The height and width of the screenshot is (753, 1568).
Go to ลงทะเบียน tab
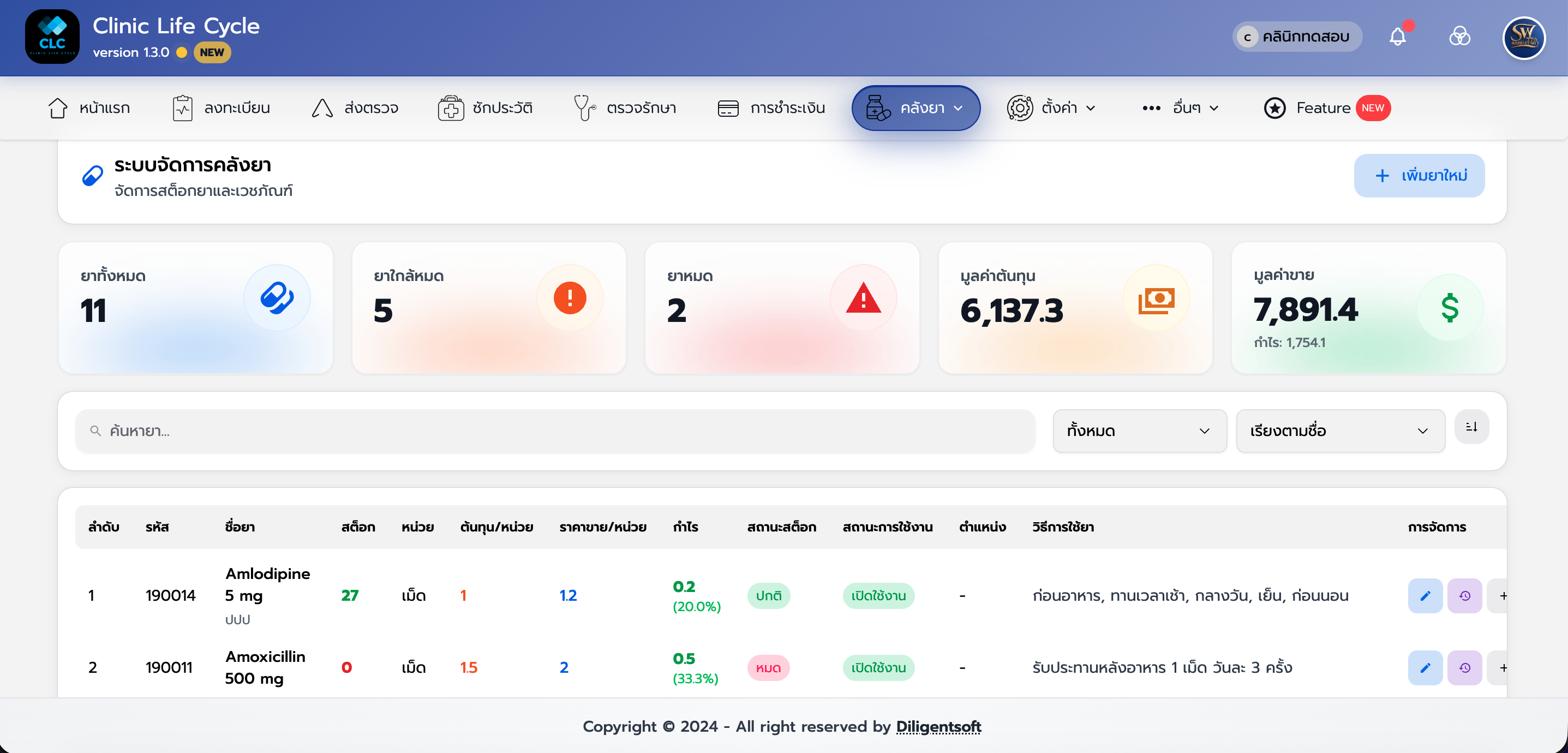(x=222, y=109)
